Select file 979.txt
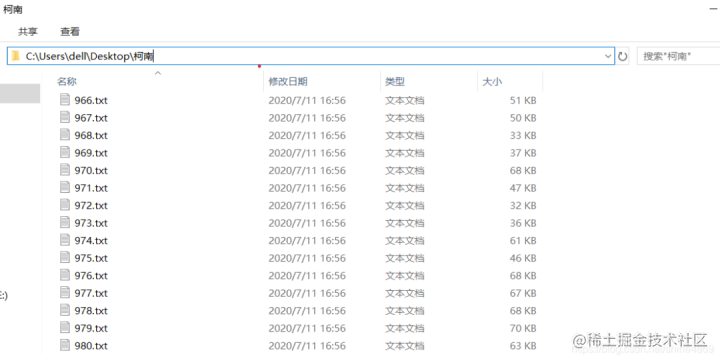The width and height of the screenshot is (720, 361). 91,328
